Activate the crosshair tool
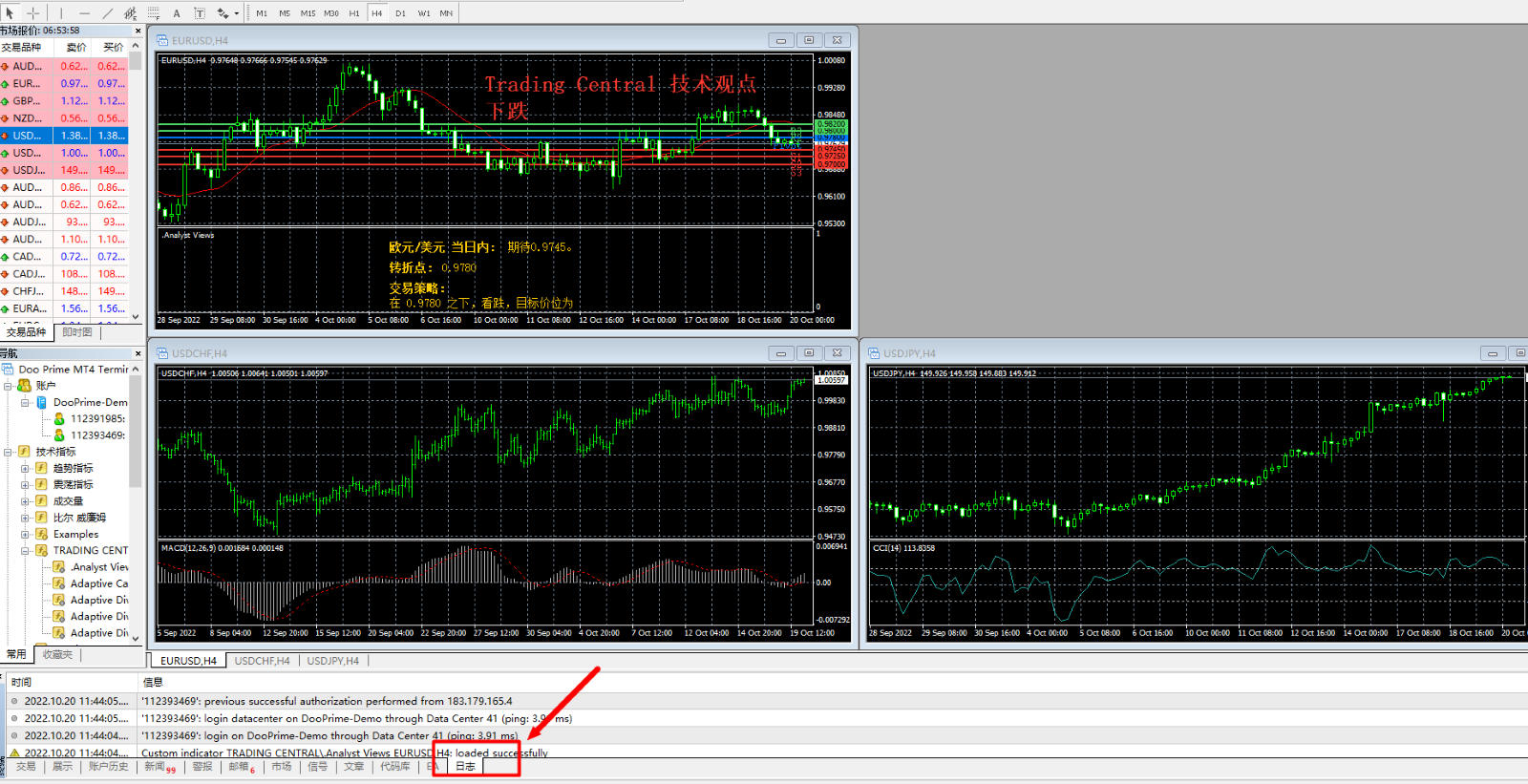 click(x=33, y=13)
